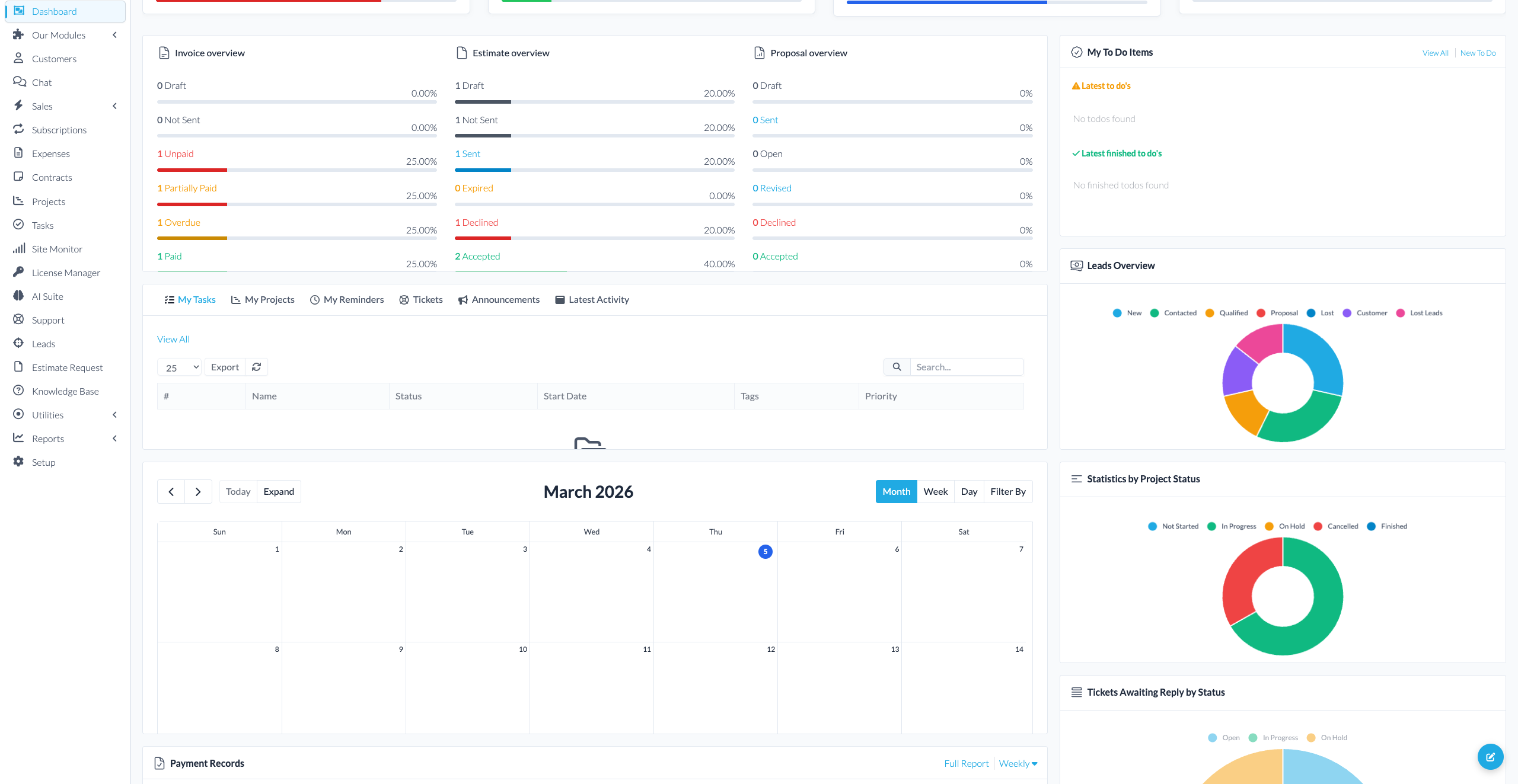
Task: Toggle Lost Leads legend item
Action: tap(1419, 313)
